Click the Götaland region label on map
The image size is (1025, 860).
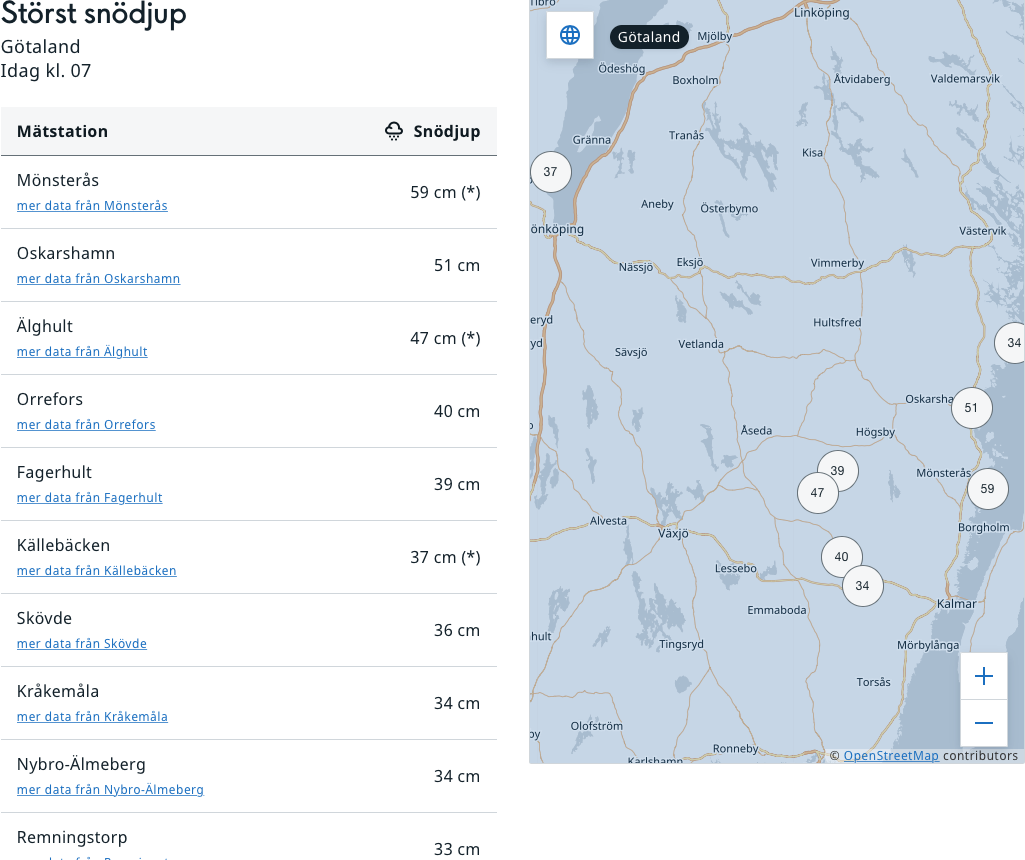(x=649, y=38)
